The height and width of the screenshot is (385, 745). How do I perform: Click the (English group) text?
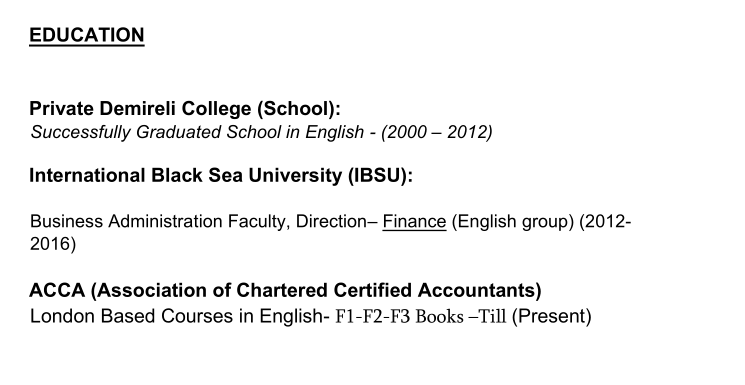pyautogui.click(x=513, y=222)
